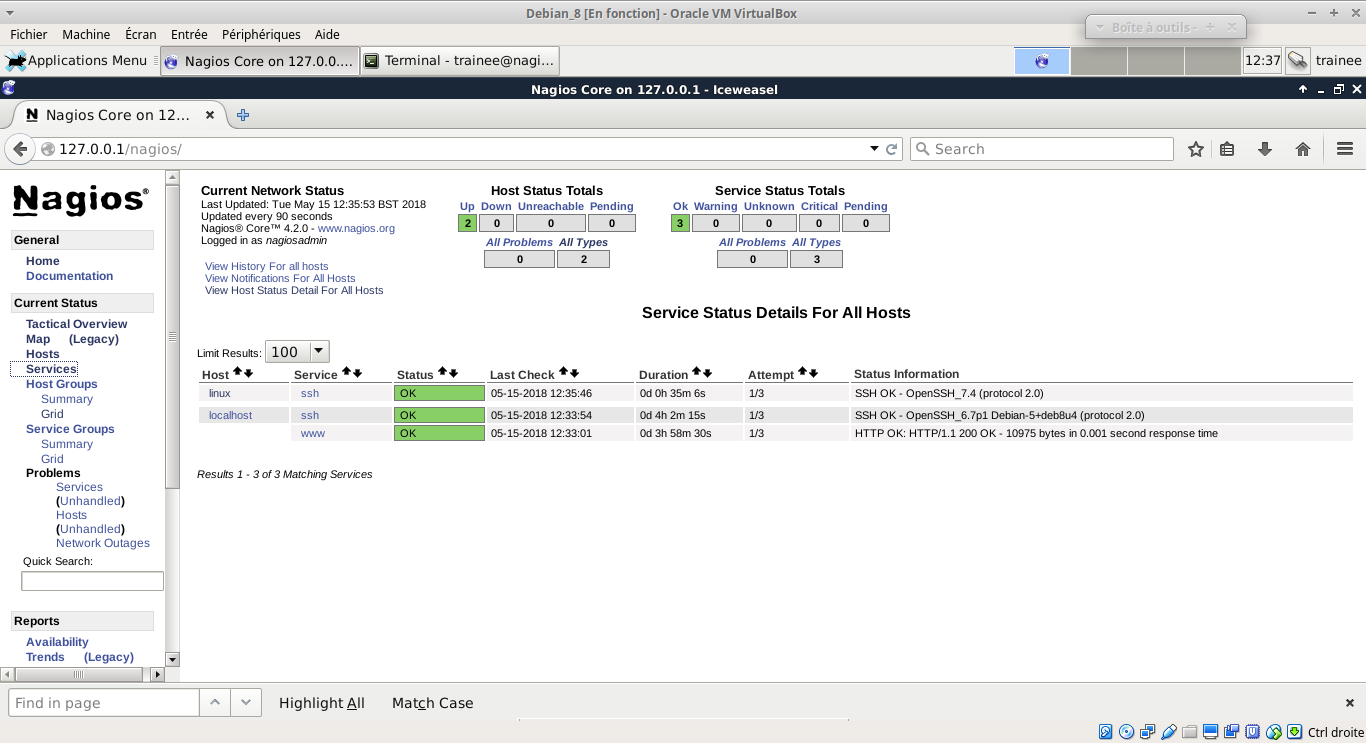Open the Périphériques menu

point(261,34)
